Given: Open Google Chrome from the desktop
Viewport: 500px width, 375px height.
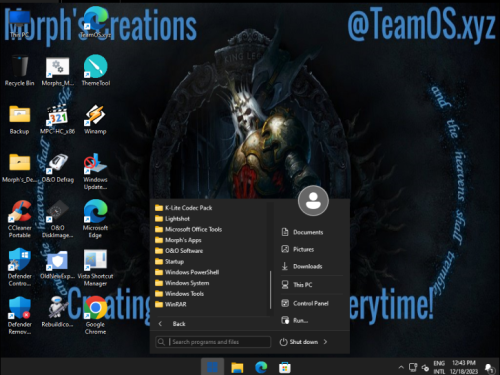Looking at the screenshot, I should 95,316.
